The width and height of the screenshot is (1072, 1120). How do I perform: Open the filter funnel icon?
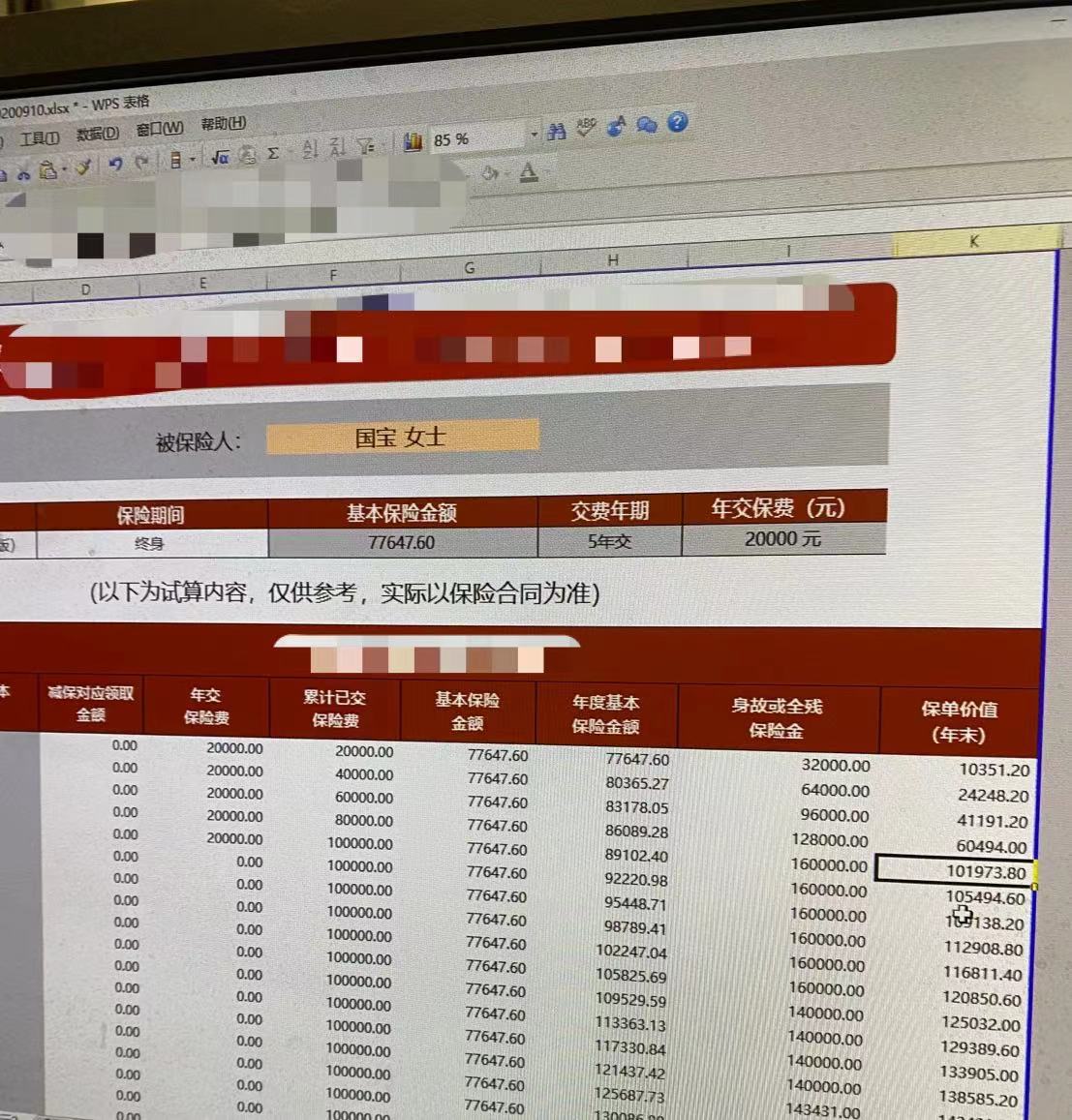tap(366, 146)
